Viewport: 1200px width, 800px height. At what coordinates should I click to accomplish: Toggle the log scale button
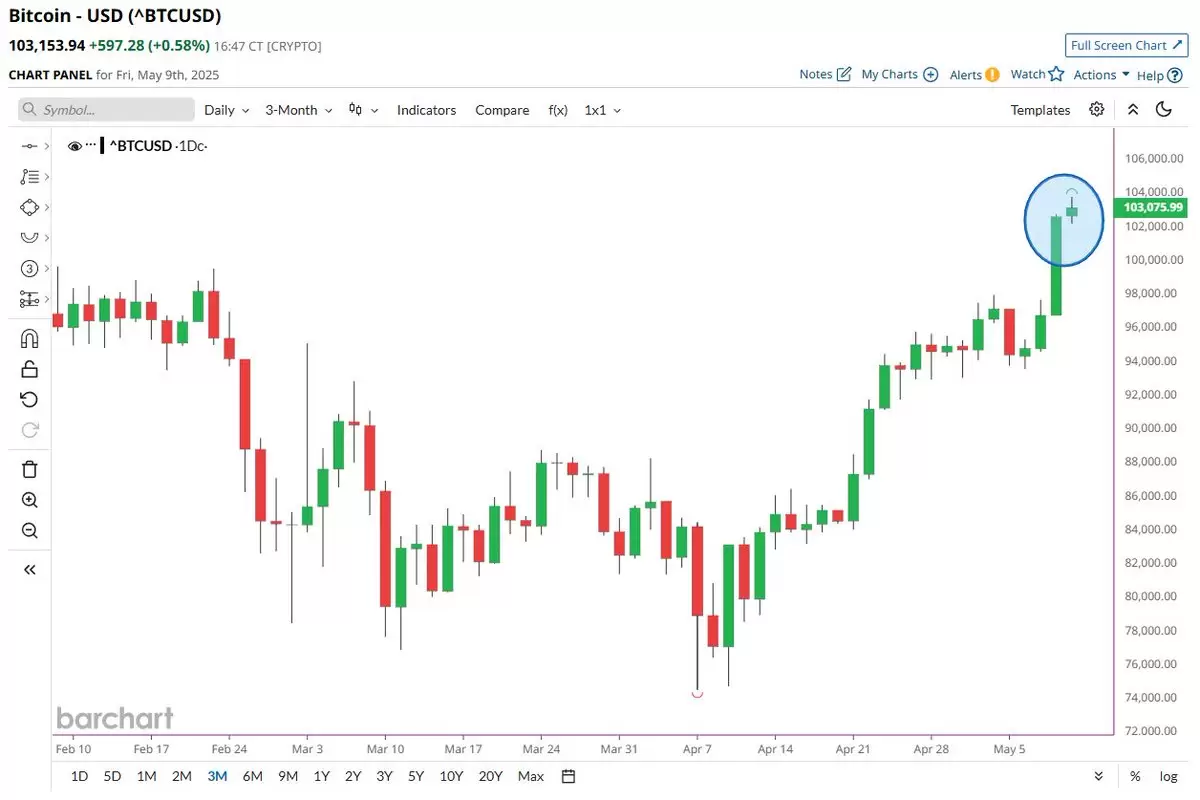pos(1168,776)
